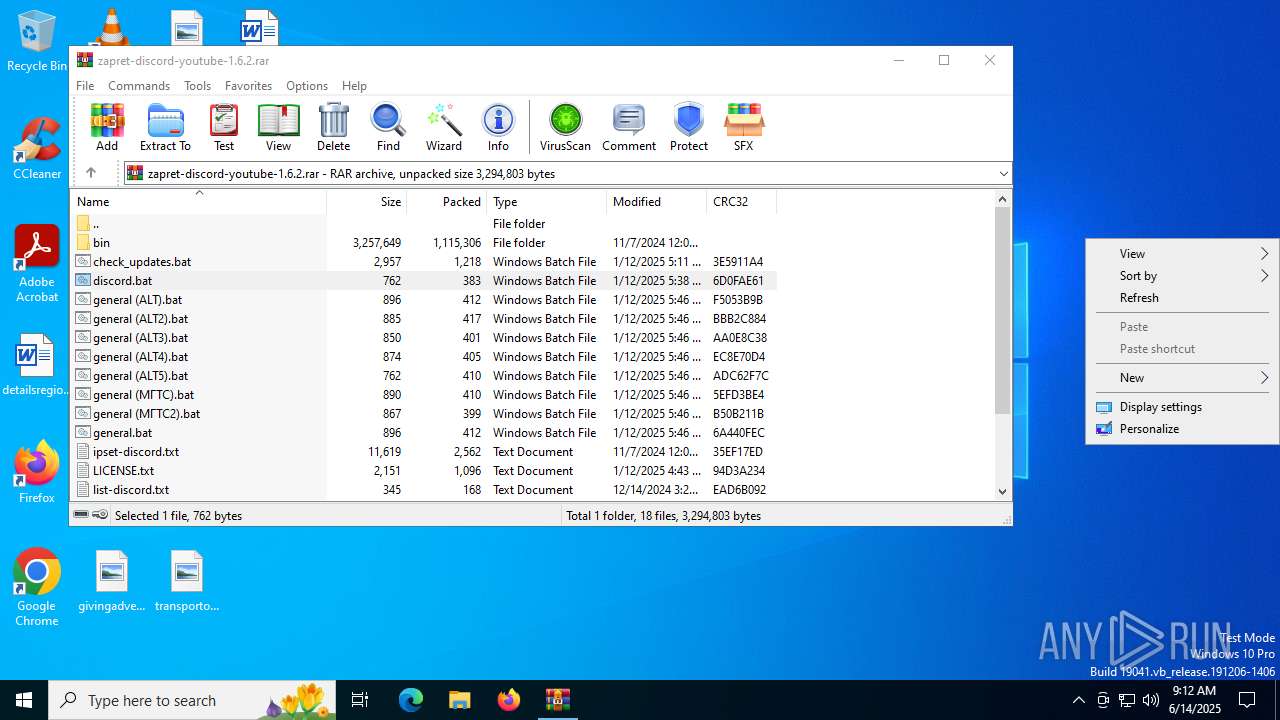Select the bin folder row

424,243
